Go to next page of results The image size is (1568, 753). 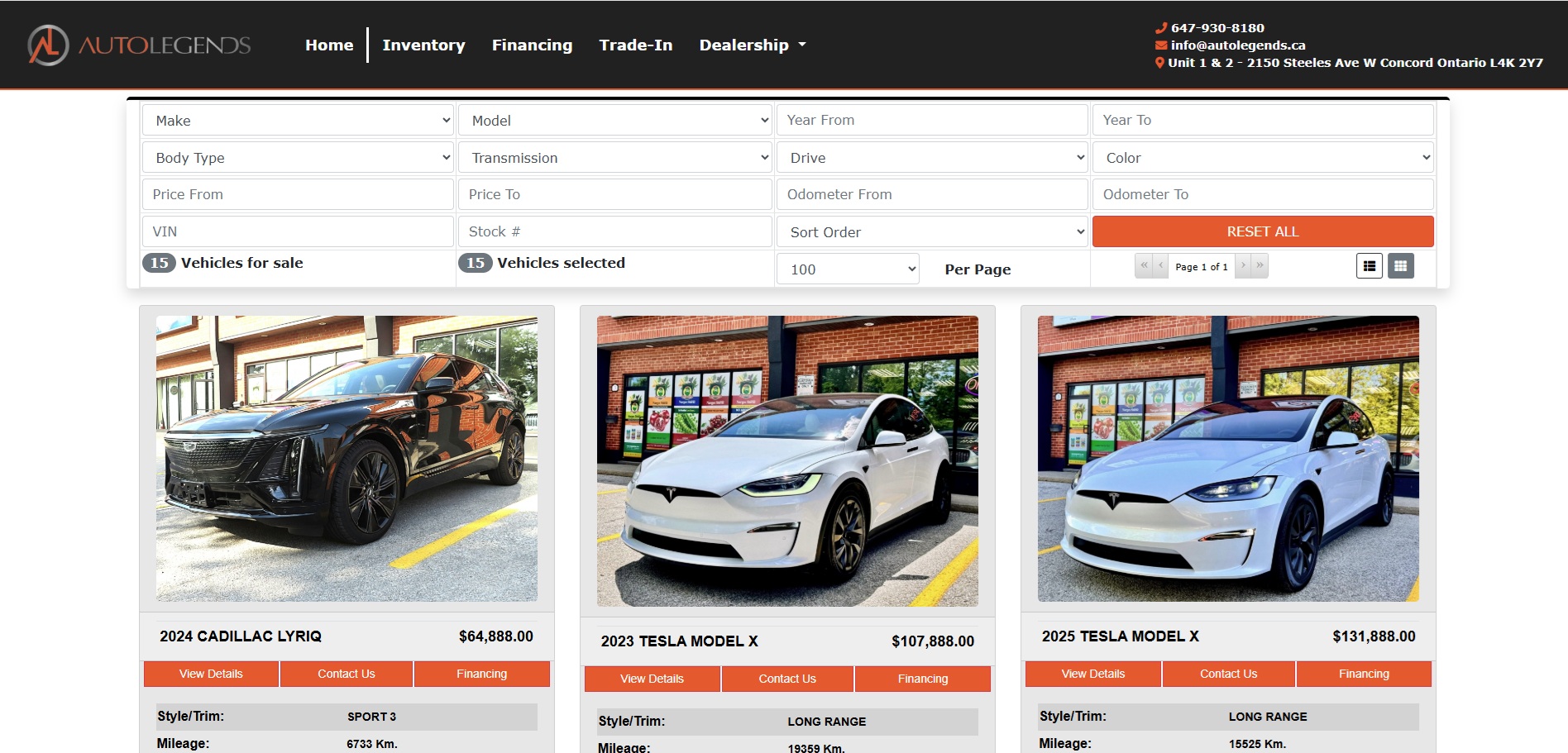(1243, 266)
